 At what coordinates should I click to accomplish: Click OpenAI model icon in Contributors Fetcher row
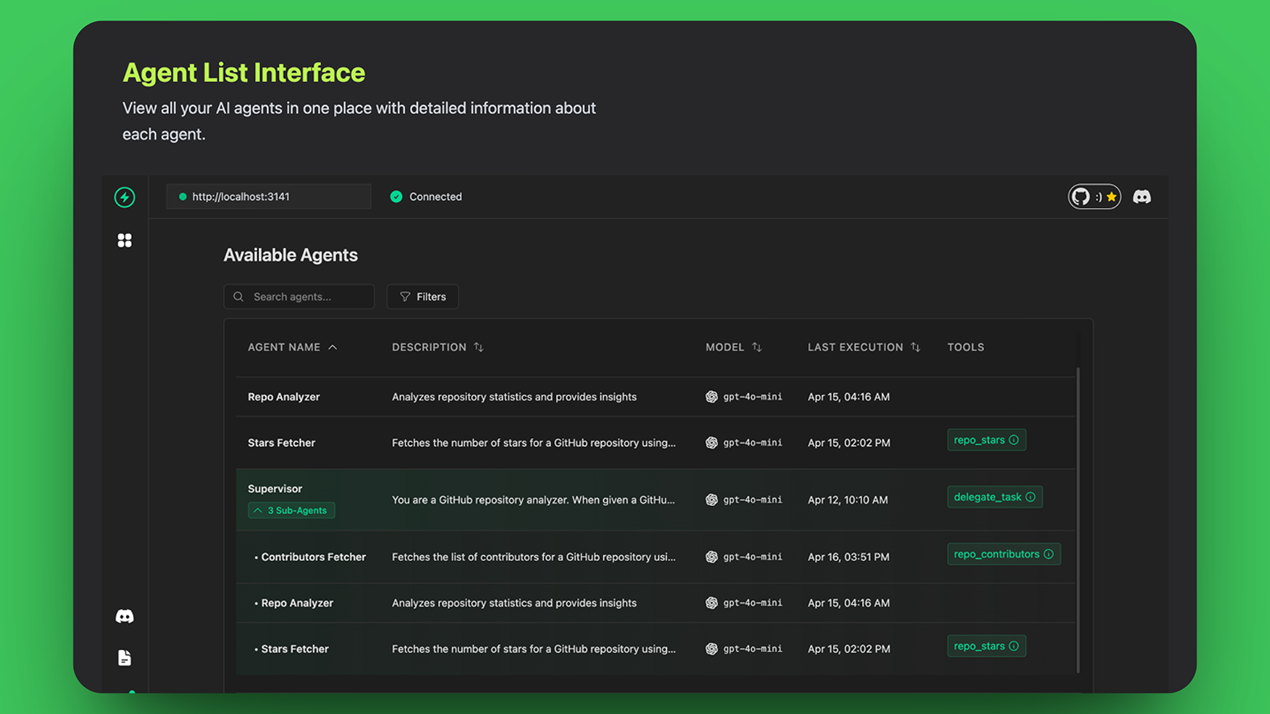click(x=712, y=557)
